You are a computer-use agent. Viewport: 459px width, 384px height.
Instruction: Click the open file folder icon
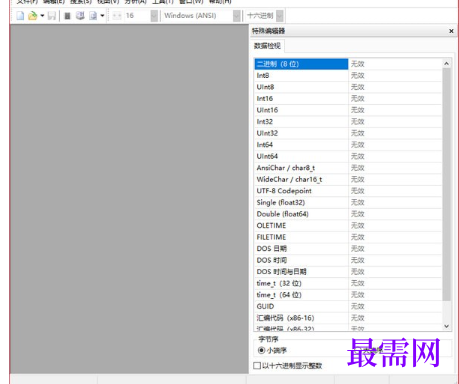(x=32, y=16)
